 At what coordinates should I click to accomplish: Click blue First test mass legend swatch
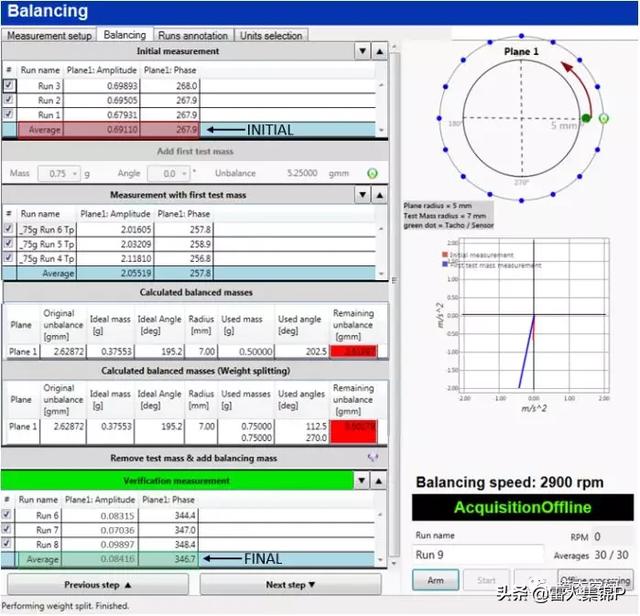coord(445,264)
